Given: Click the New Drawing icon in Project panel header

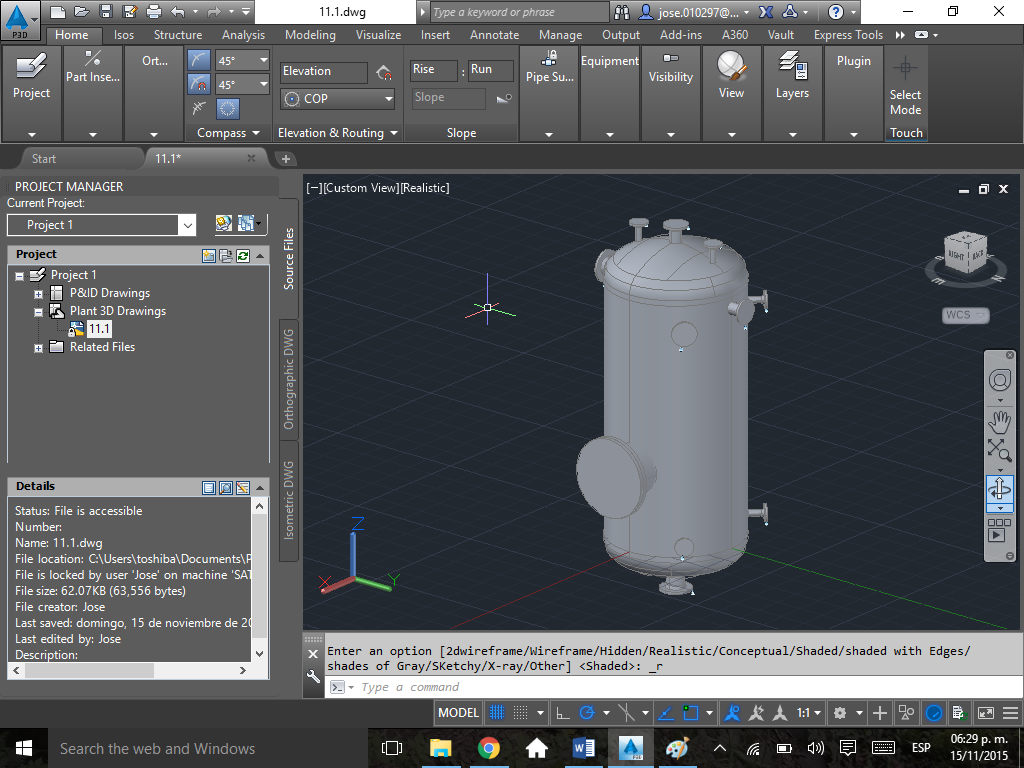Looking at the screenshot, I should [209, 255].
